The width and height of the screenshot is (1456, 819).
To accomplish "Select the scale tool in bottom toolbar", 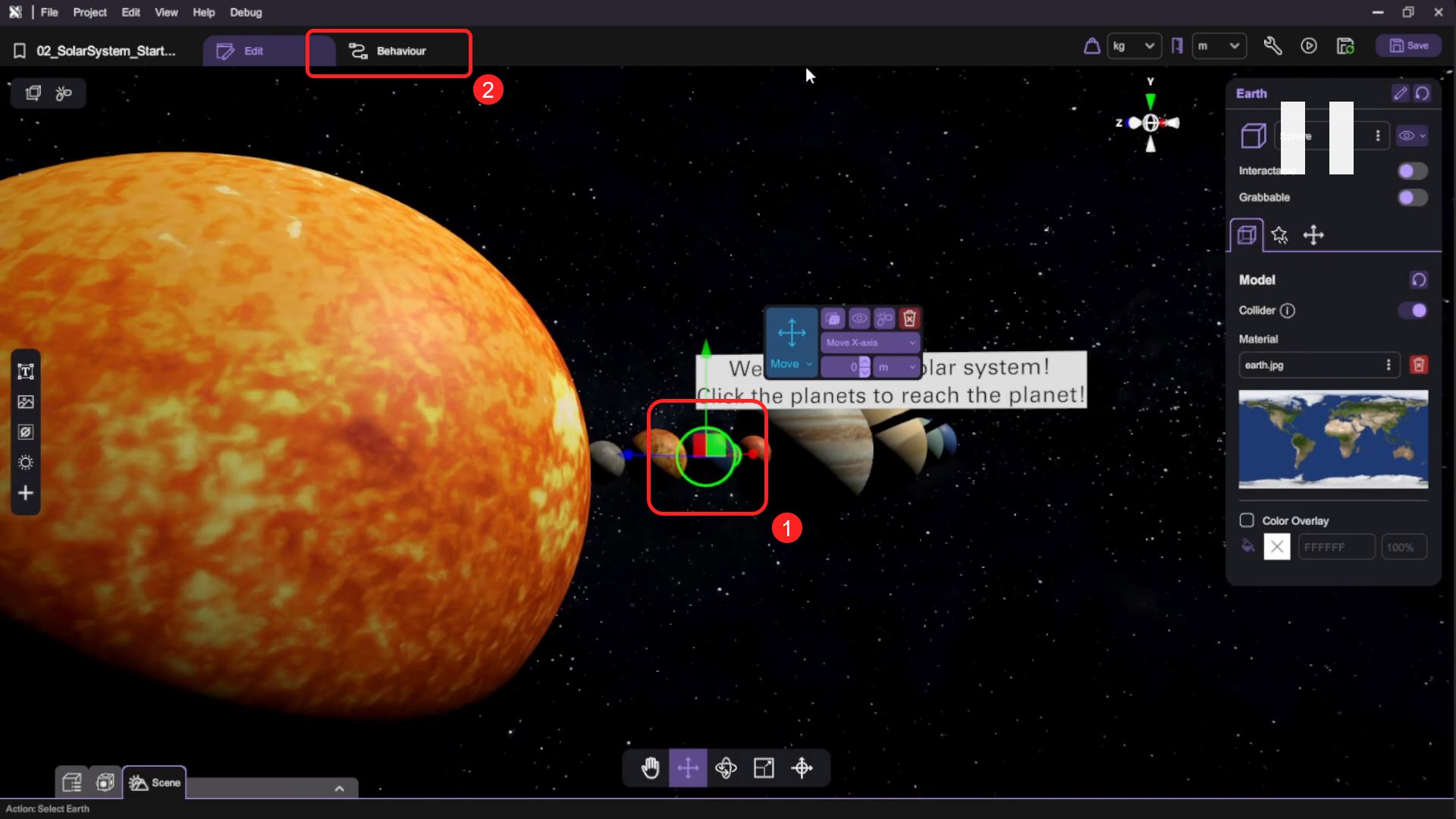I will [764, 768].
